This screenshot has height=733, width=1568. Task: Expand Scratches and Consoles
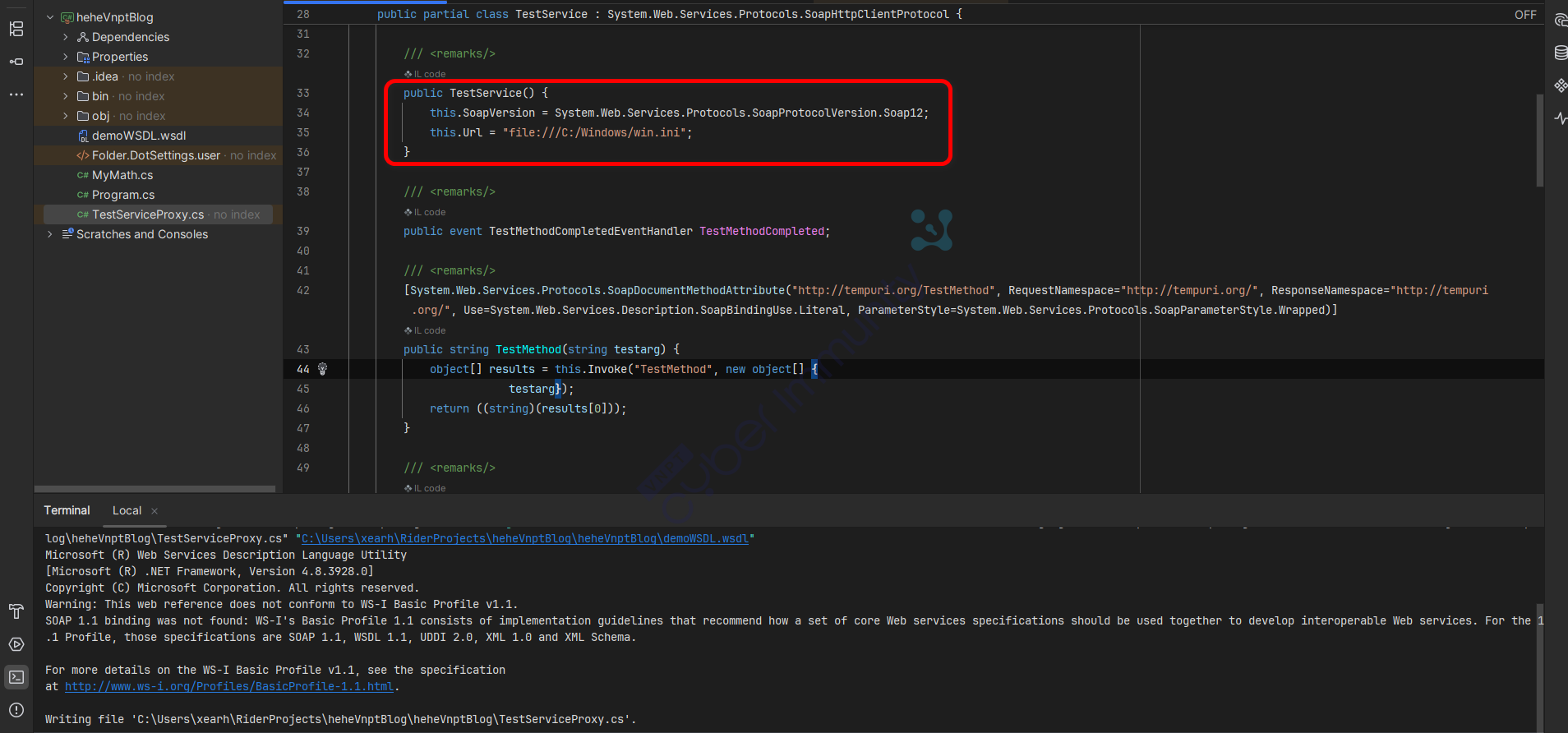pyautogui.click(x=50, y=234)
